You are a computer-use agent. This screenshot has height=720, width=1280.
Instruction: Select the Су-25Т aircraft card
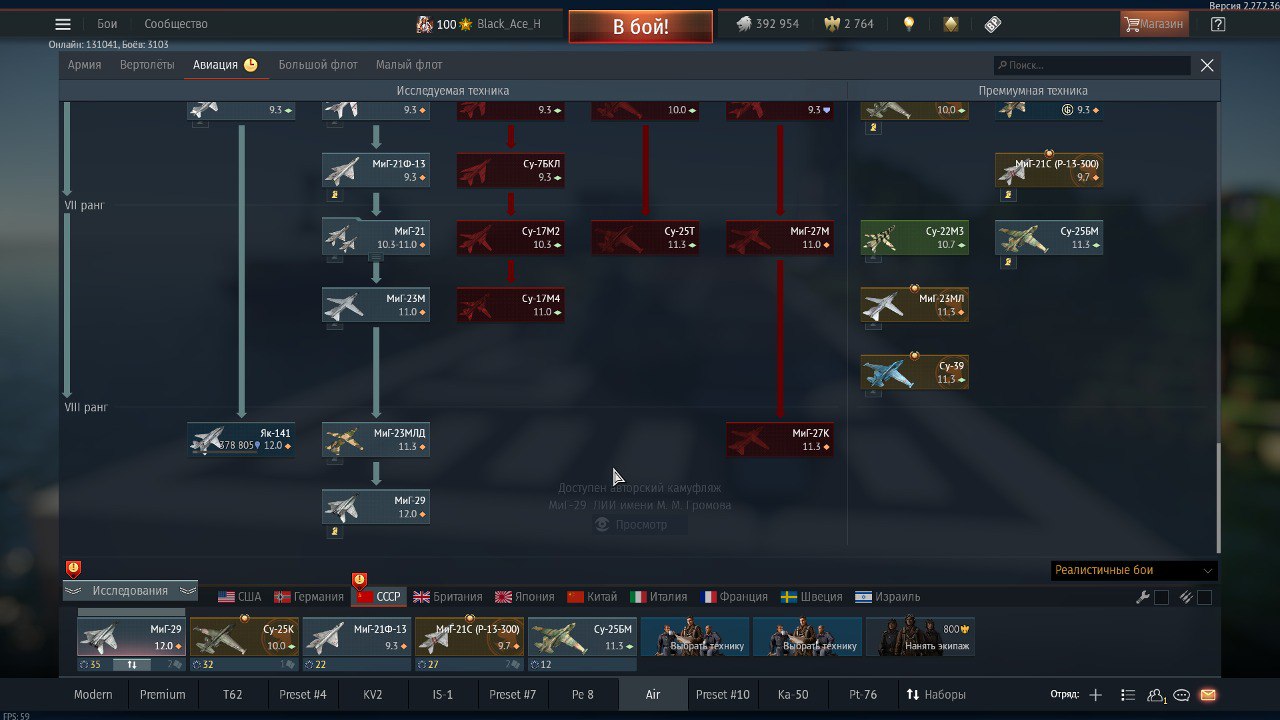tap(645, 237)
